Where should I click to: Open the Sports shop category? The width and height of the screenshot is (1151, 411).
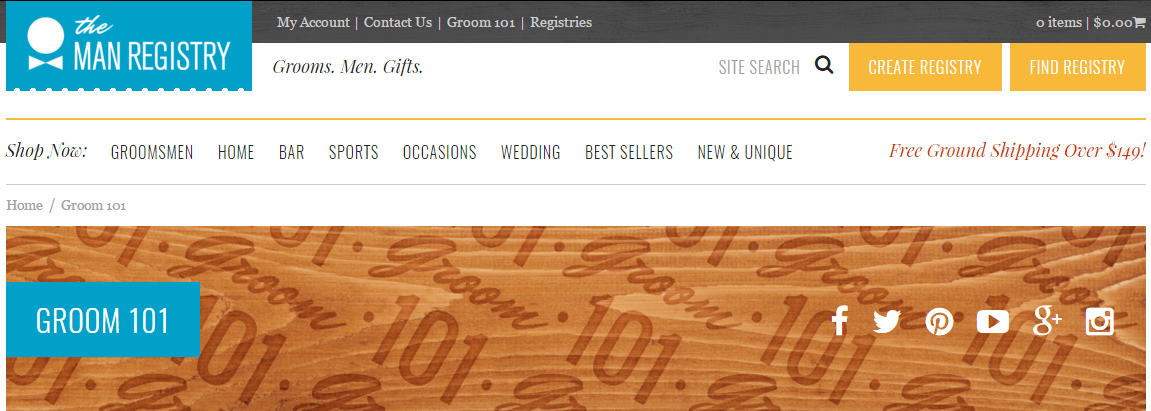354,153
